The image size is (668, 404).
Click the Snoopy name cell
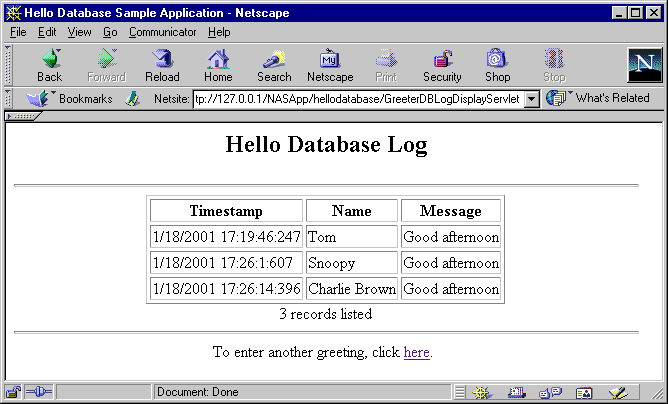[x=351, y=263]
